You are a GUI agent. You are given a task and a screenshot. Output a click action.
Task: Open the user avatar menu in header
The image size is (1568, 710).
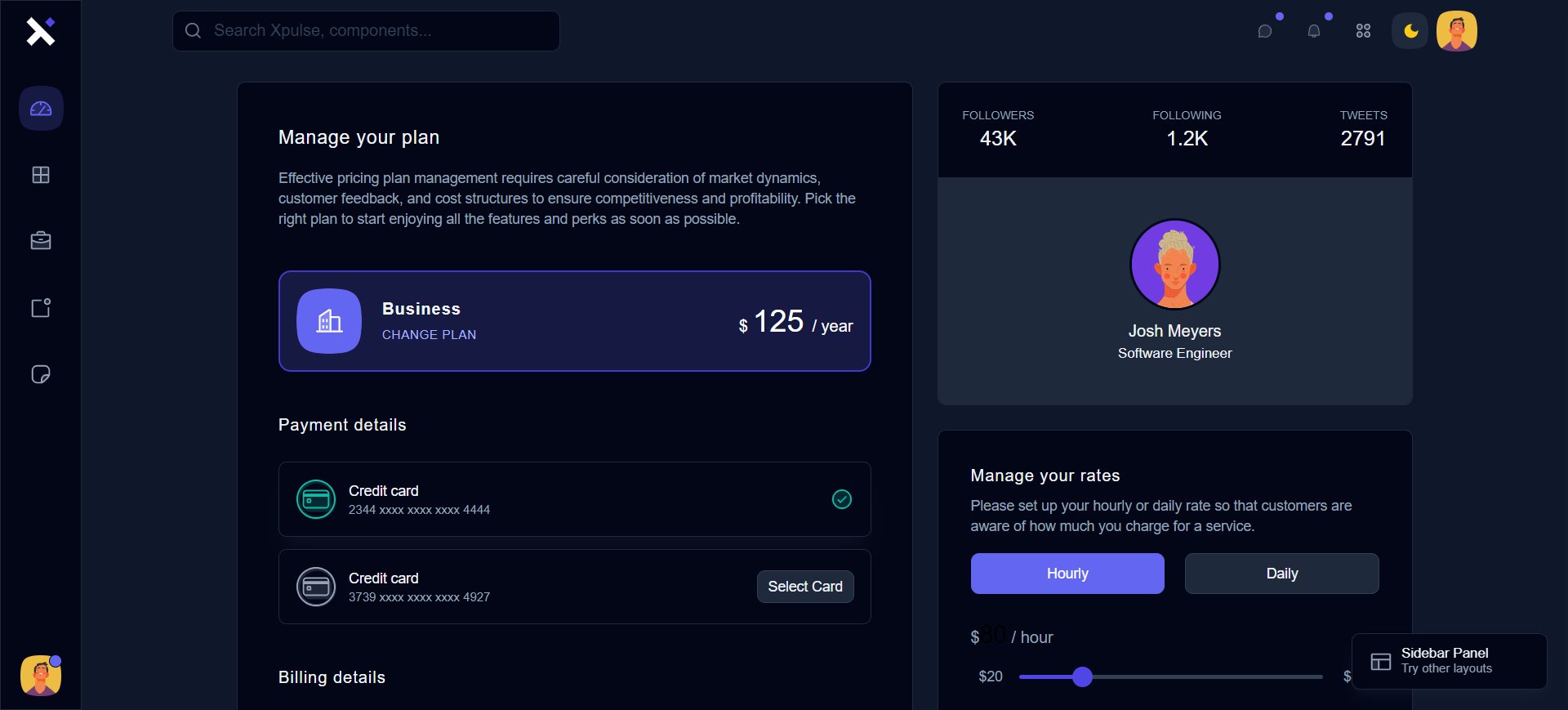point(1457,31)
